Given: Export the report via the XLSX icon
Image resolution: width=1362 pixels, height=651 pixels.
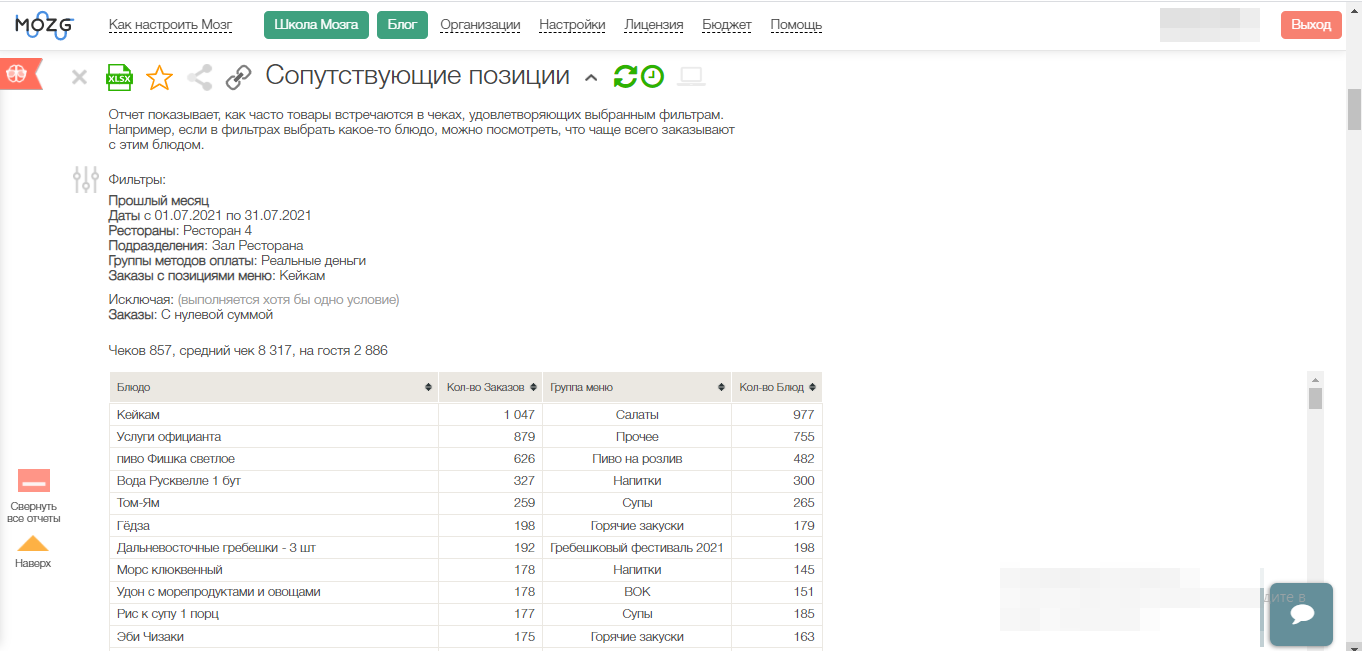Looking at the screenshot, I should (x=119, y=77).
